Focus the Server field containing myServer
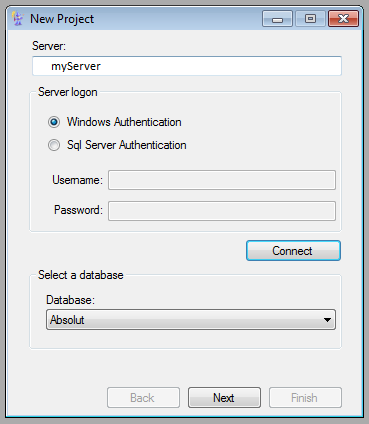Image resolution: width=369 pixels, height=424 pixels. [x=187, y=66]
